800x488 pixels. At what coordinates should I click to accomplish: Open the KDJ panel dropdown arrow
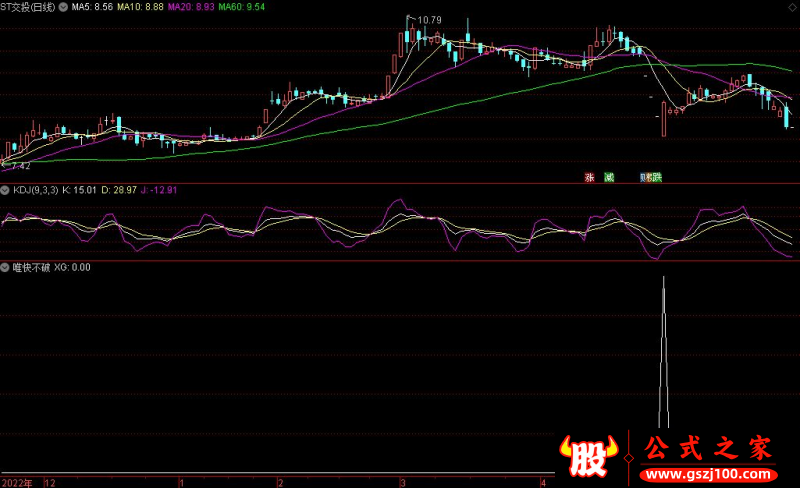[5, 188]
